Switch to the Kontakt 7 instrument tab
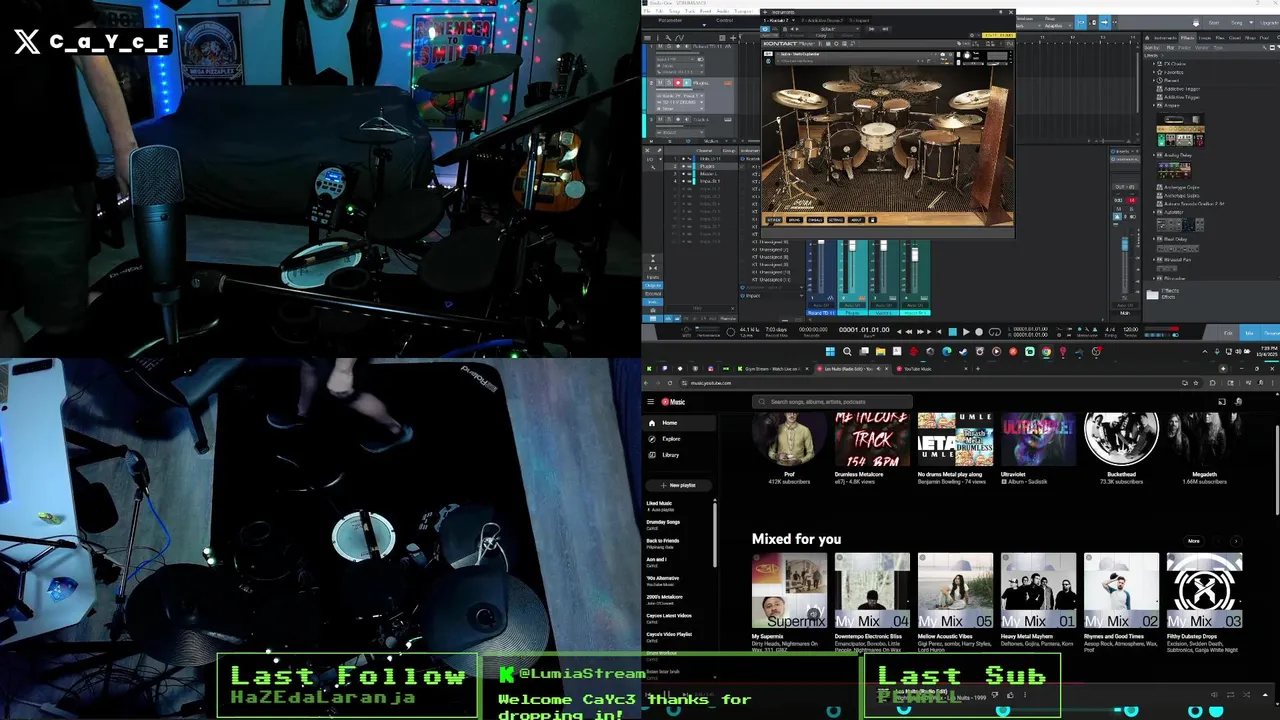This screenshot has height=720, width=1280. (776, 20)
